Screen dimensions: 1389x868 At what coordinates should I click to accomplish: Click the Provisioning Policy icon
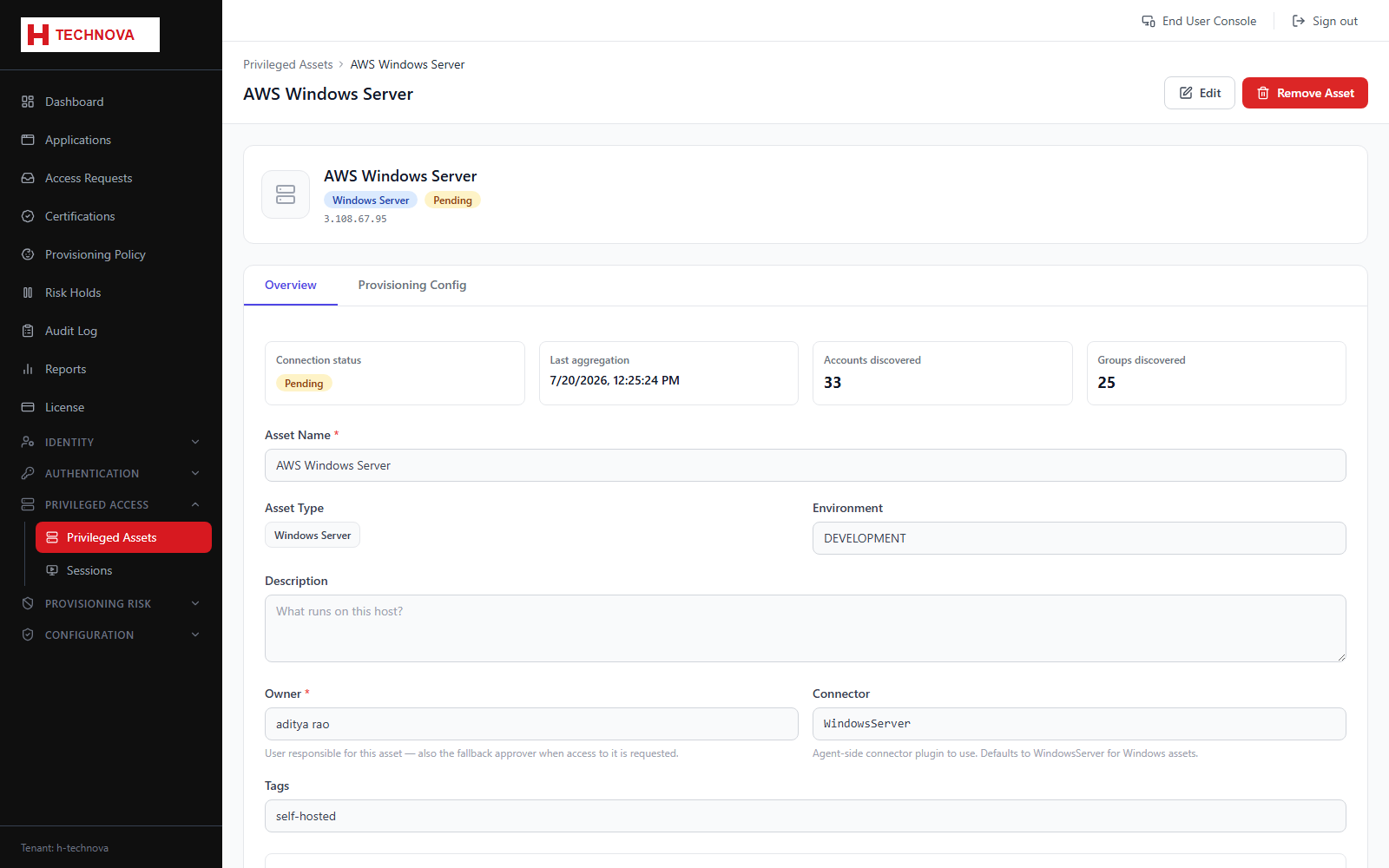pyautogui.click(x=28, y=254)
